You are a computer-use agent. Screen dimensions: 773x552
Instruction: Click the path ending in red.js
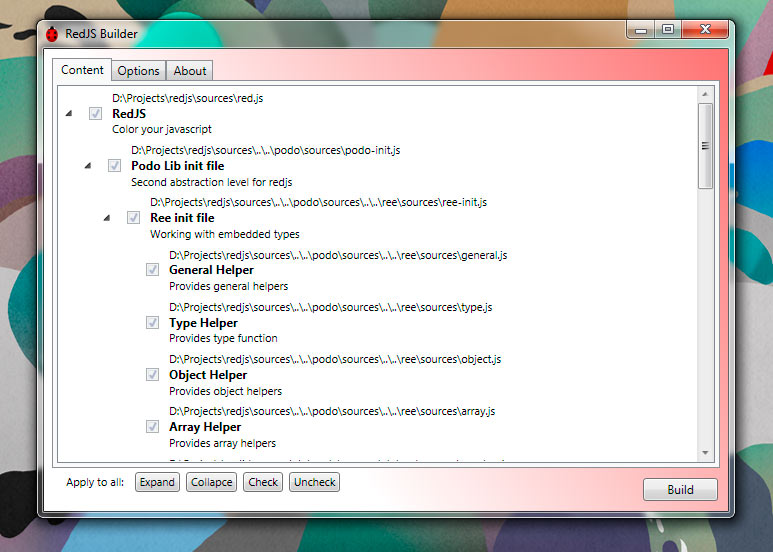(188, 98)
